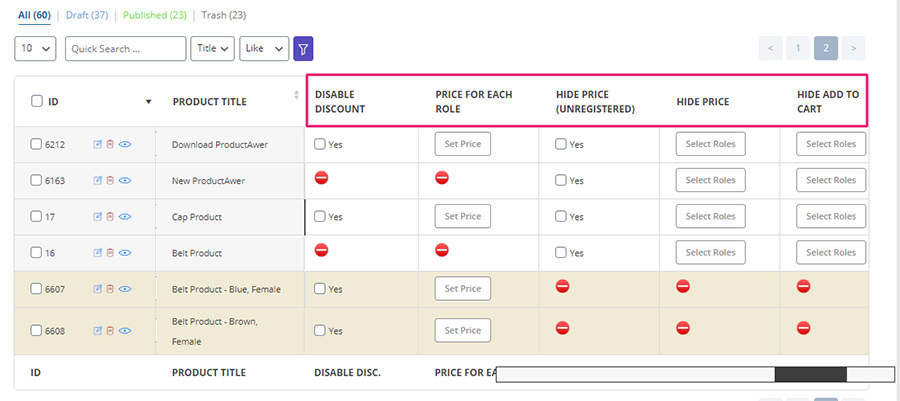Click red disabled icon in 6608 Hide Add to Cart
The image size is (900, 401).
tap(803, 328)
